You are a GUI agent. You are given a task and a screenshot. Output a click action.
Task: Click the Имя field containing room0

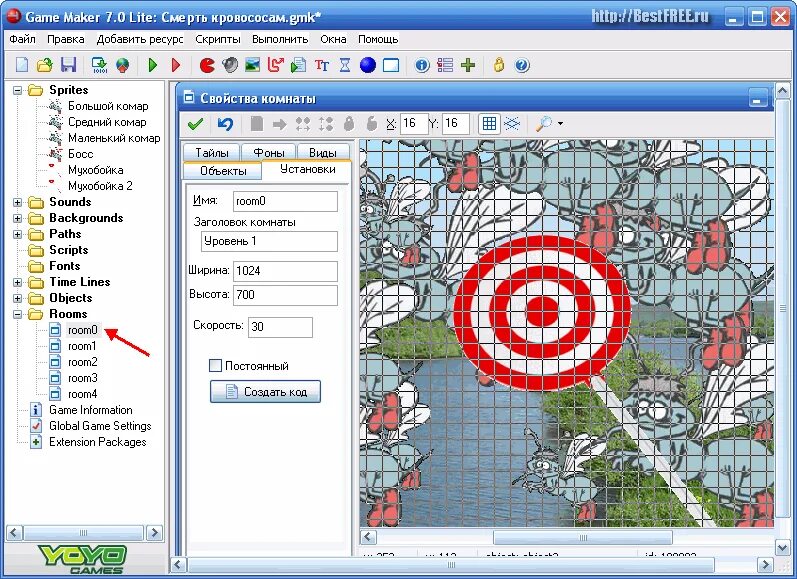point(285,201)
